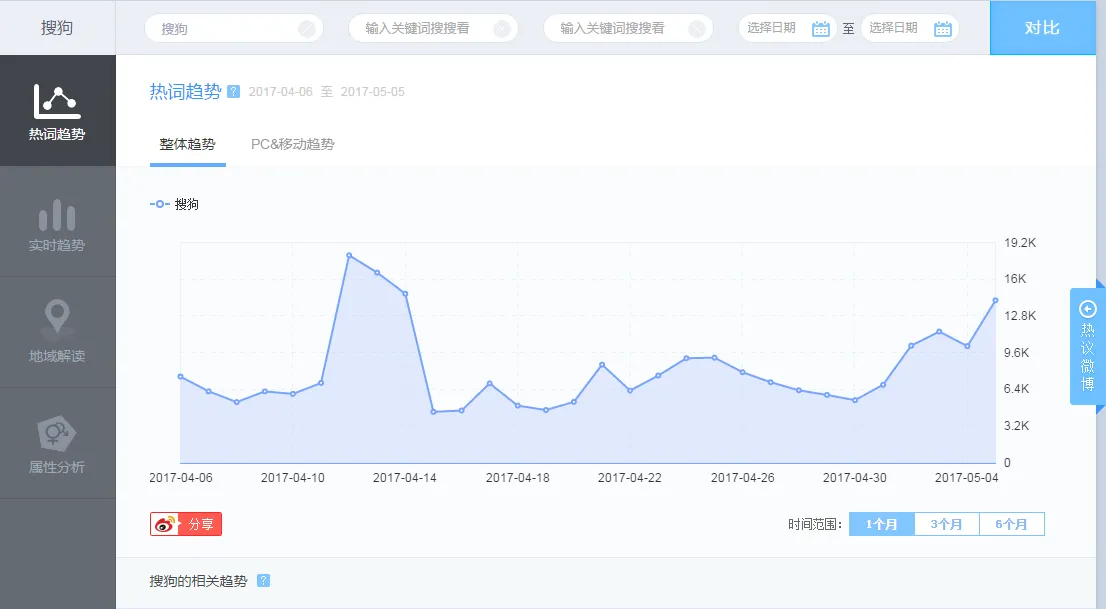
Task: Click the Weibo 分享 share button
Action: (186, 524)
